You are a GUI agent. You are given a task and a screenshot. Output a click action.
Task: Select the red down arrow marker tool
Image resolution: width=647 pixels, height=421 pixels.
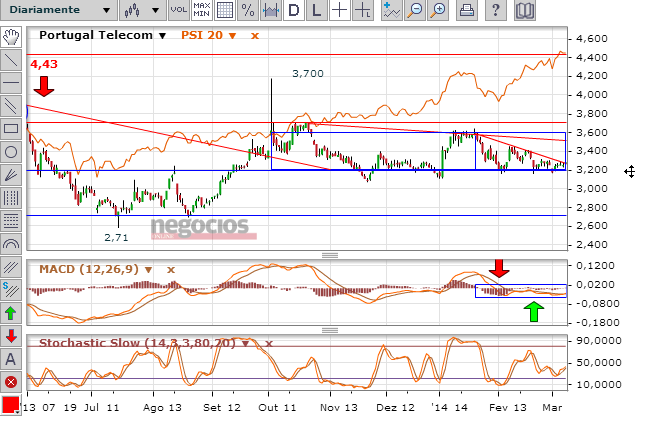point(11,336)
